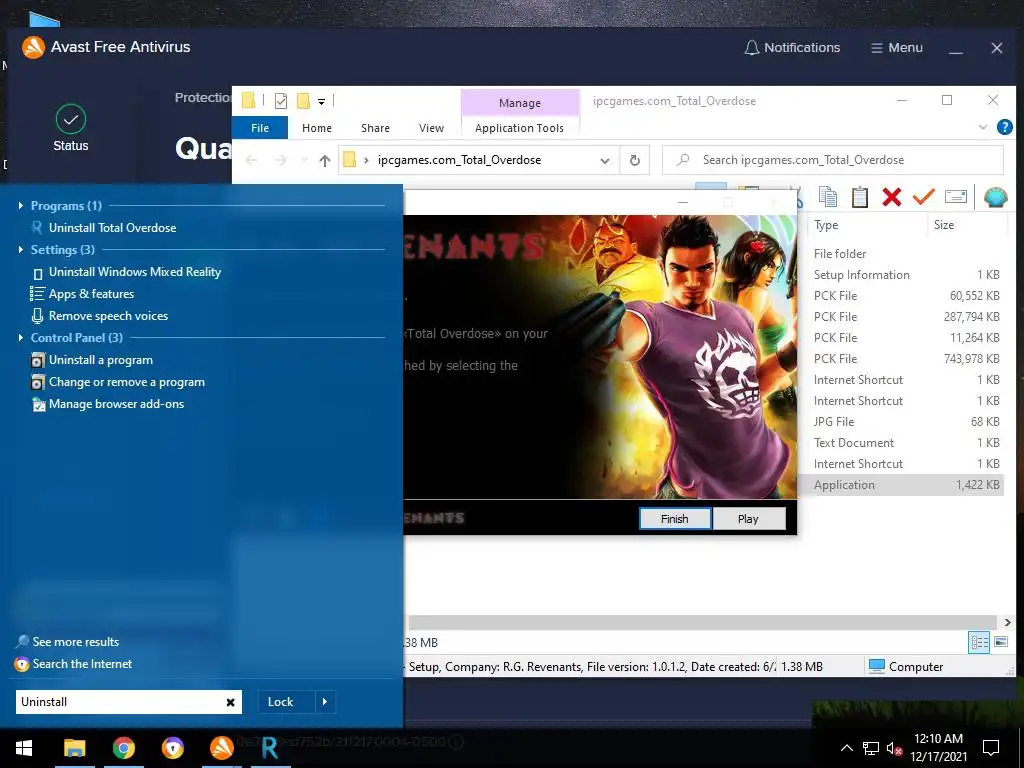Open Google Chrome from the taskbar
Screen dimensions: 1024x768
[x=123, y=748]
